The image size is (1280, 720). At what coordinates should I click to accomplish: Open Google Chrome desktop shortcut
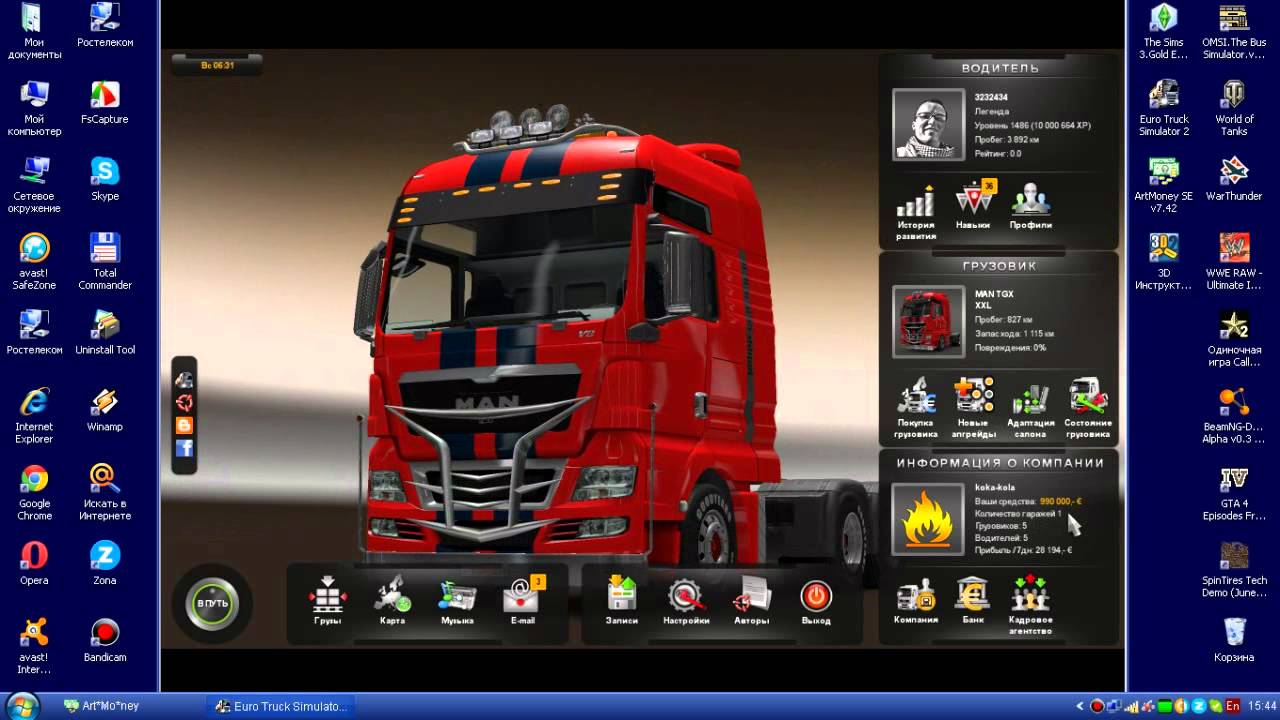coord(34,493)
